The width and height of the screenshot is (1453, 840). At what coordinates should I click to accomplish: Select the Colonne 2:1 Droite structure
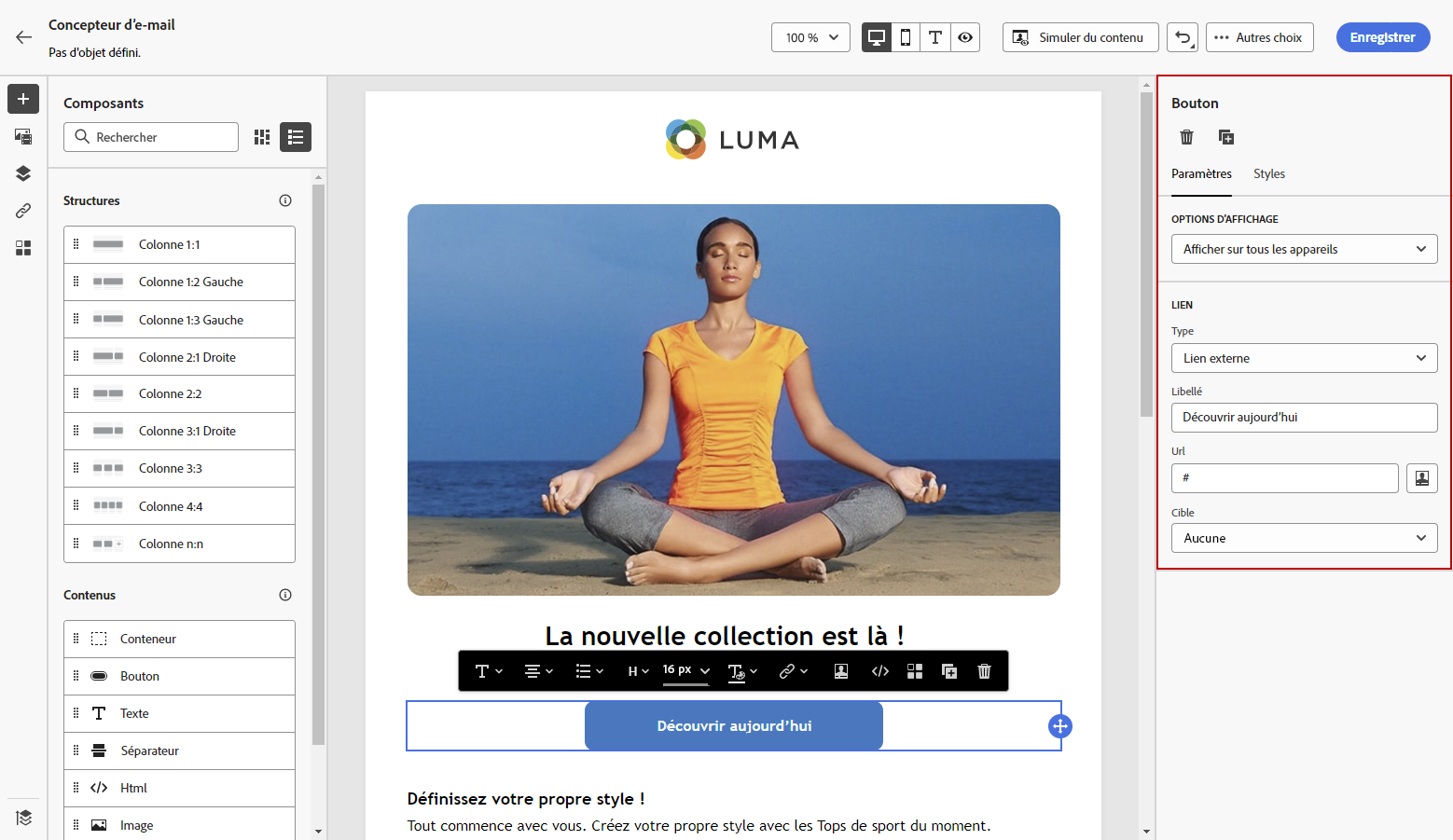[179, 357]
